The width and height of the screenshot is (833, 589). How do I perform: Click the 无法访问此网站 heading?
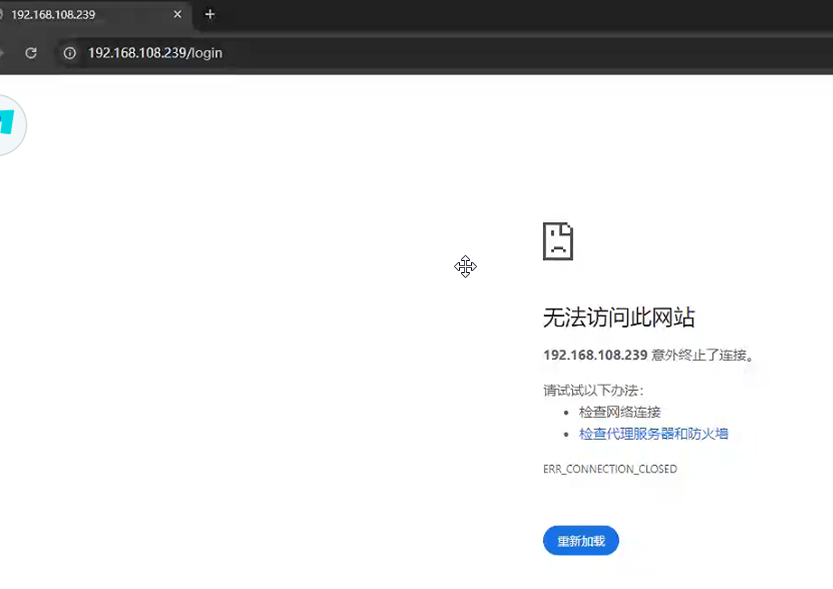620,317
